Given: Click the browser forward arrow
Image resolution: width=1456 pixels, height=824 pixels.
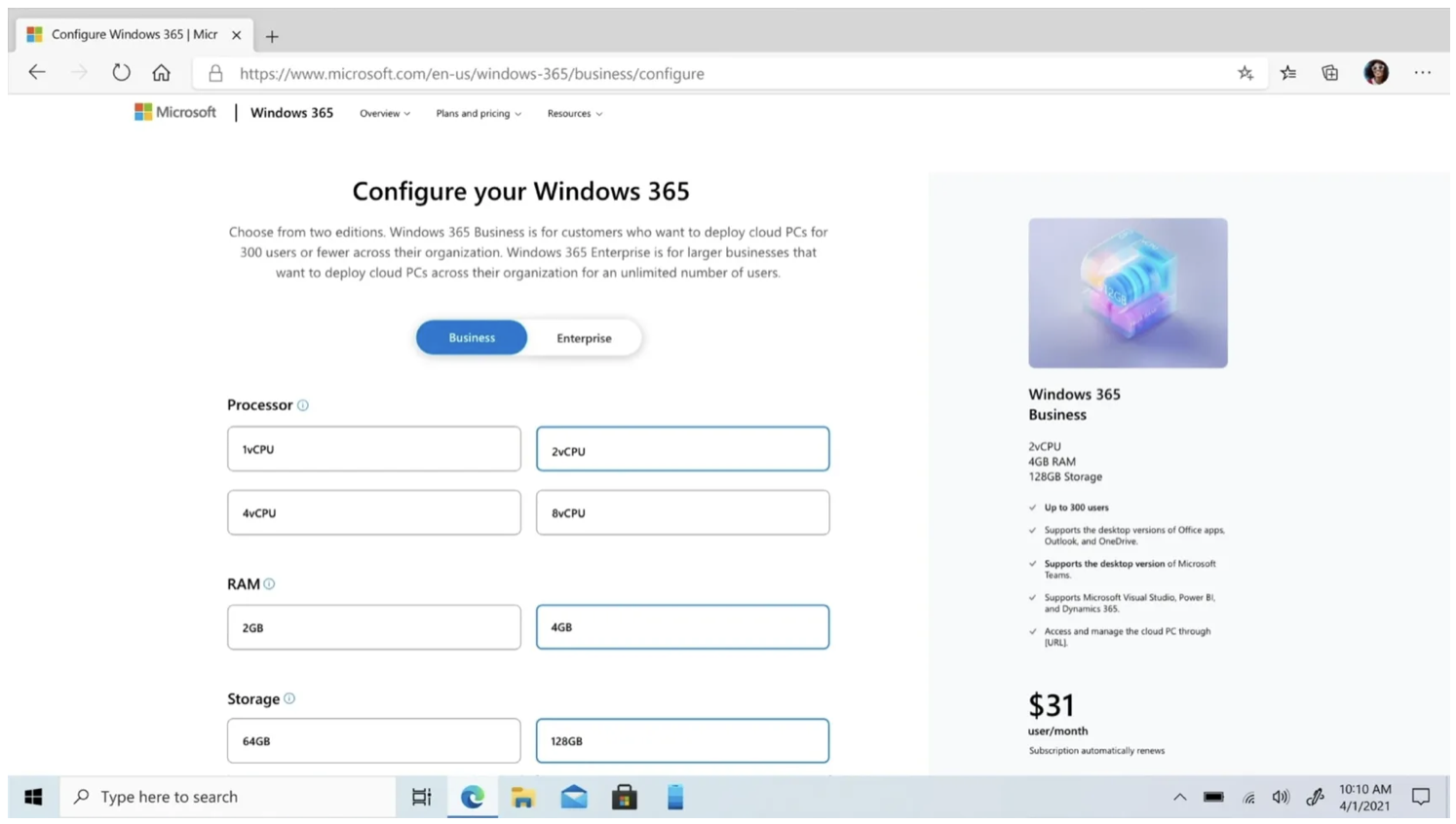Looking at the screenshot, I should click(x=79, y=72).
